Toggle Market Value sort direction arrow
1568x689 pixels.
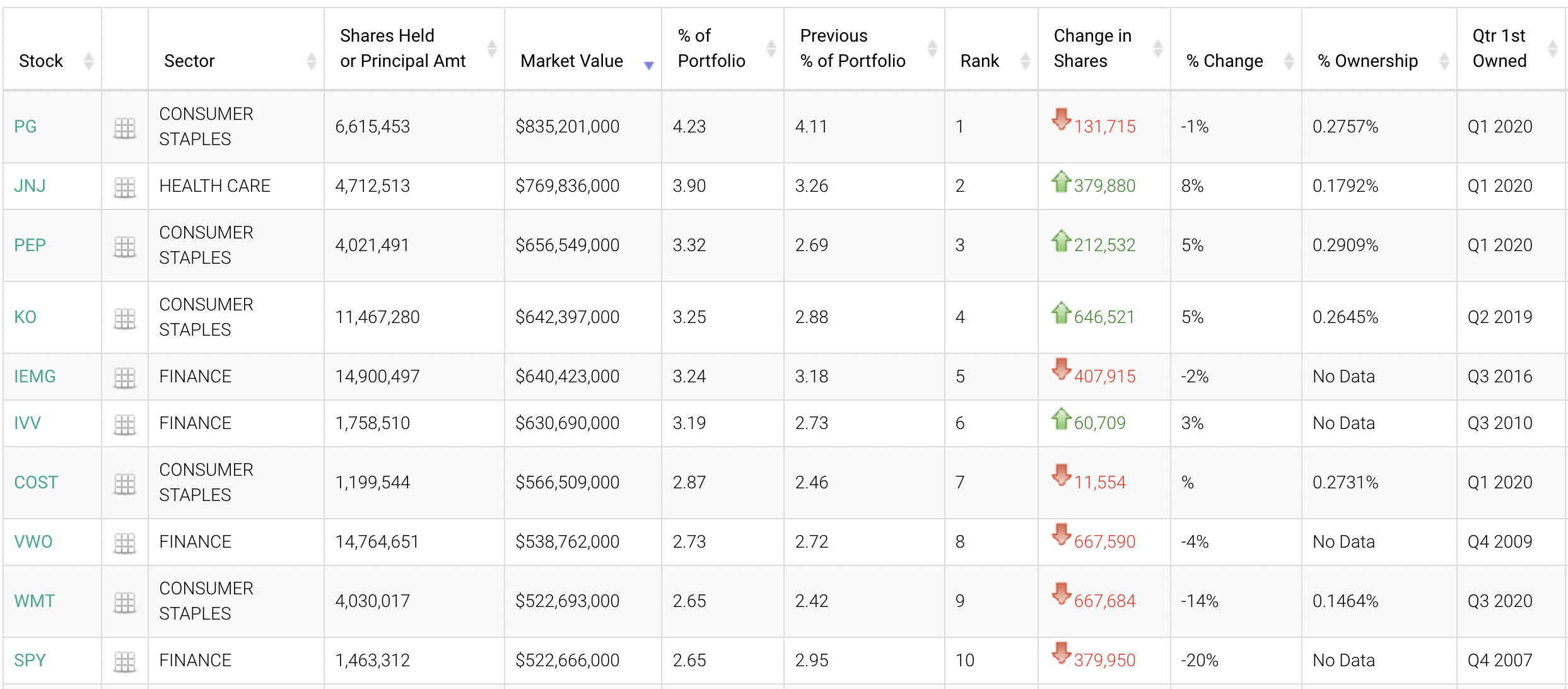pyautogui.click(x=648, y=65)
